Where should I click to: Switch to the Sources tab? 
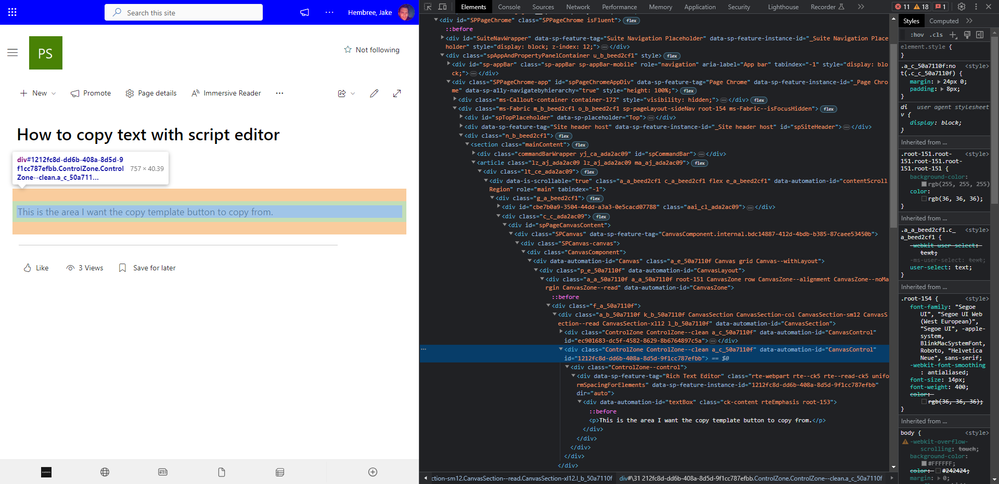tap(543, 7)
